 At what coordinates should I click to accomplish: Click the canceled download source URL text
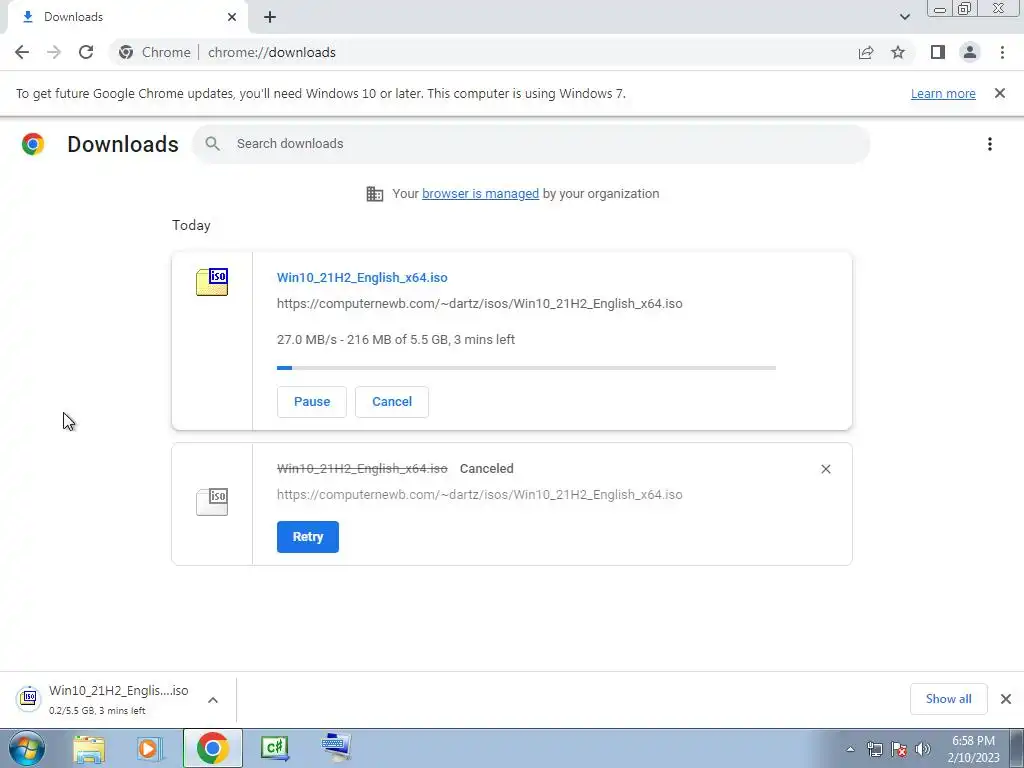click(479, 494)
